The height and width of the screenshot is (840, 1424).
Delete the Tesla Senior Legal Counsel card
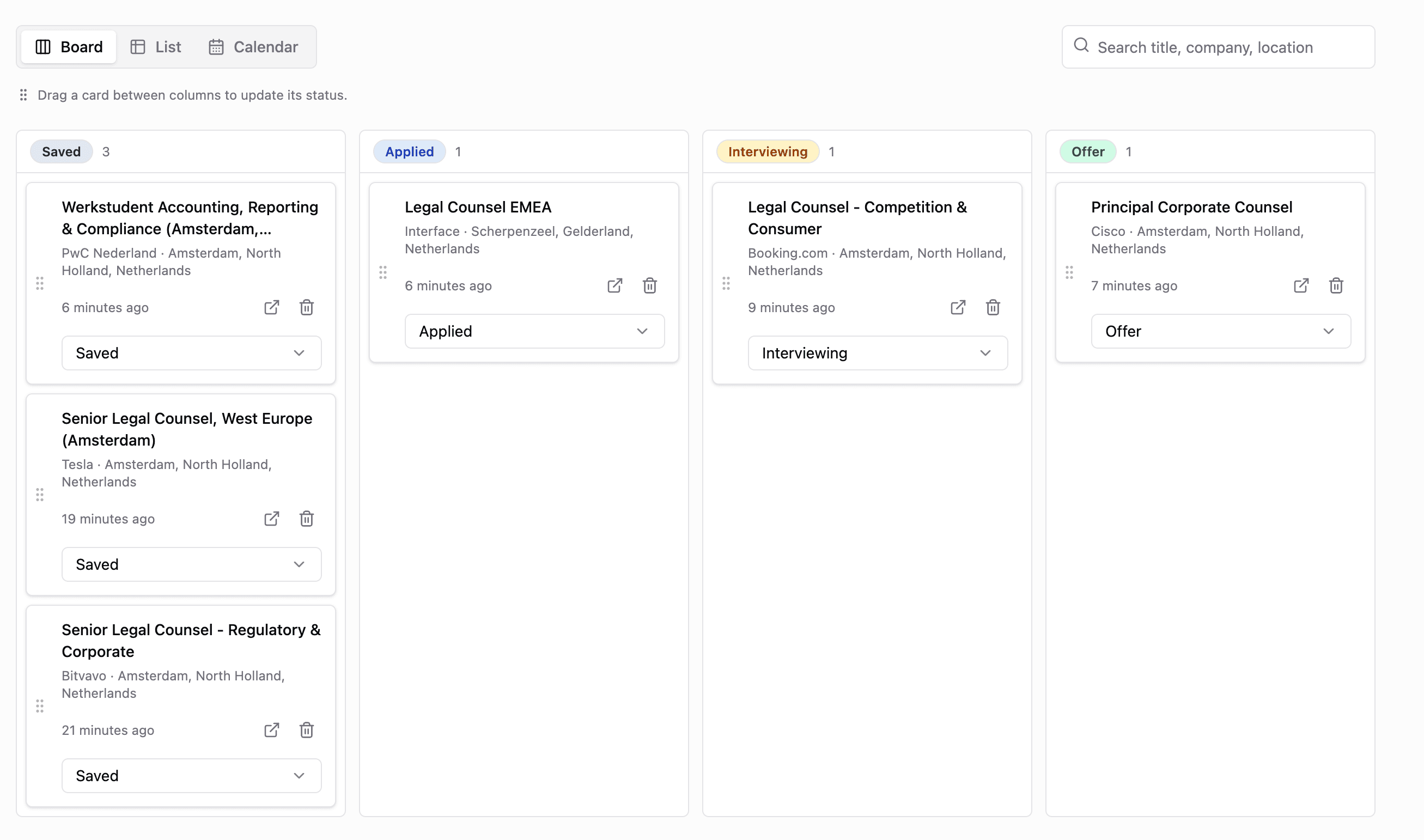(307, 519)
